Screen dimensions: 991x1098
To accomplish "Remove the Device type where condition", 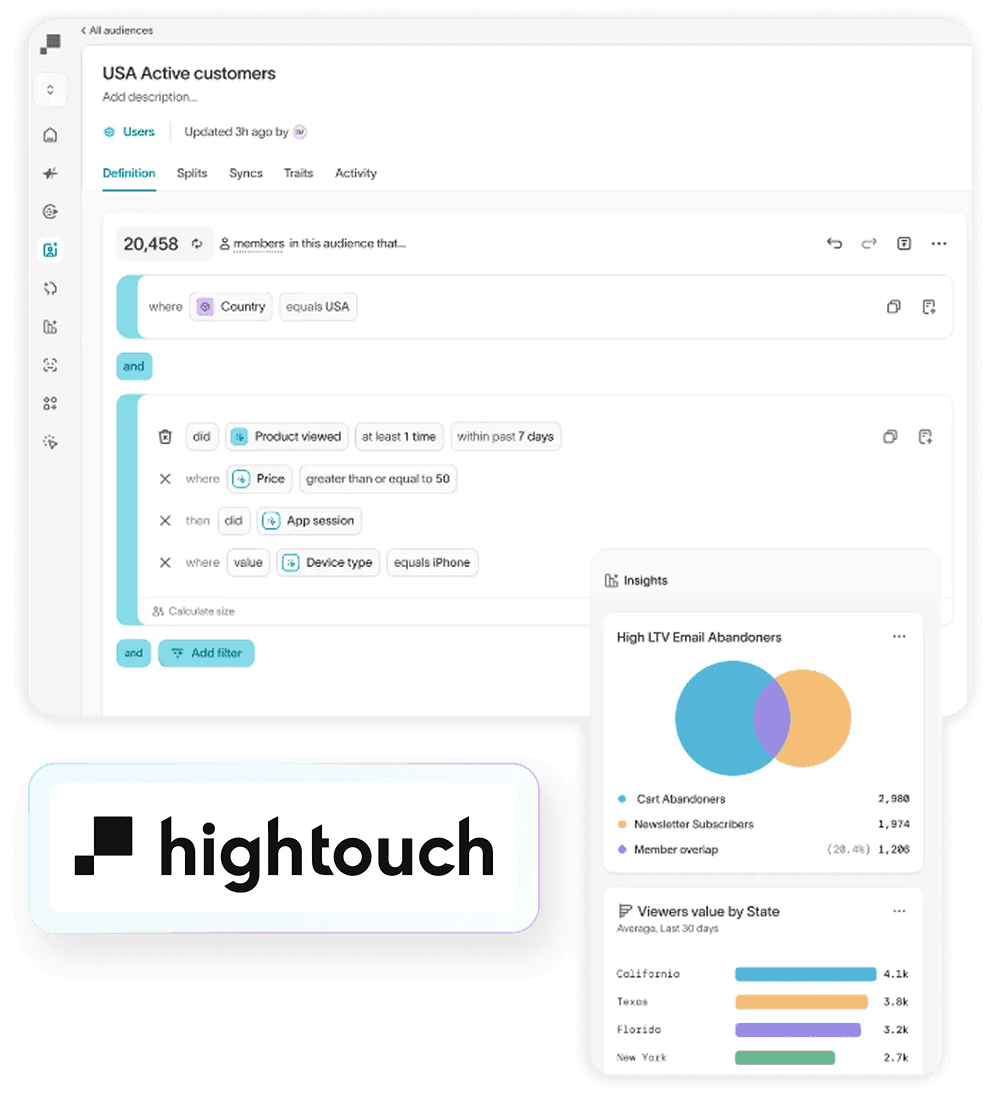I will 165,563.
